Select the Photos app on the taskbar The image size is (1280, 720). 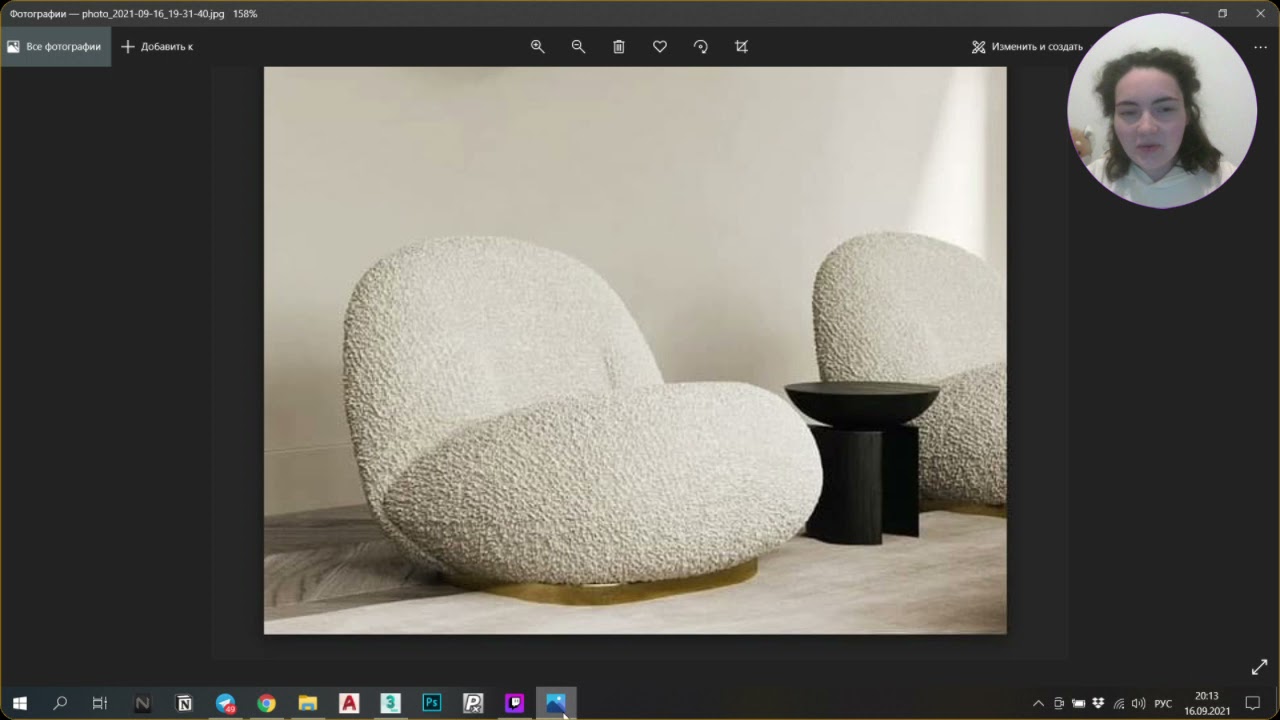[x=556, y=703]
